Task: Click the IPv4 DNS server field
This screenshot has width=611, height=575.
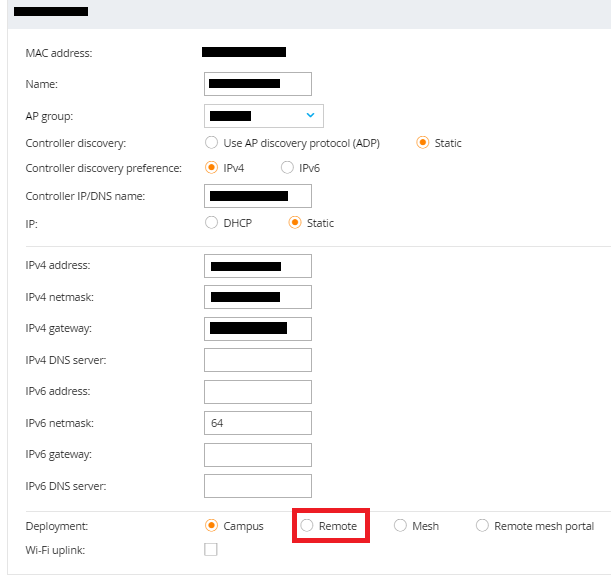Action: (x=258, y=360)
